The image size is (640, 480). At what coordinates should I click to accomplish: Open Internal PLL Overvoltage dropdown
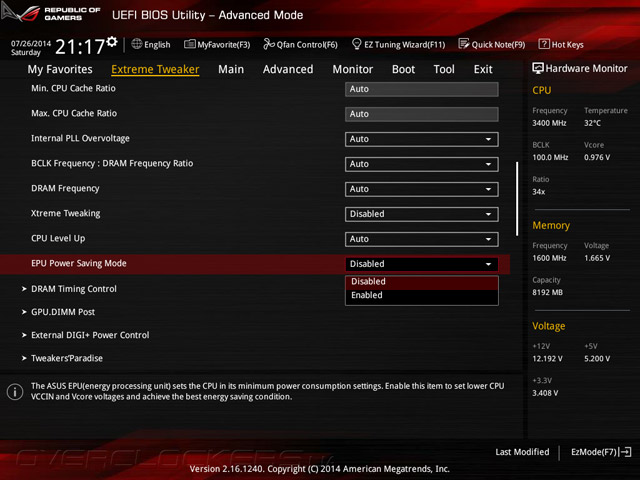pyautogui.click(x=422, y=139)
